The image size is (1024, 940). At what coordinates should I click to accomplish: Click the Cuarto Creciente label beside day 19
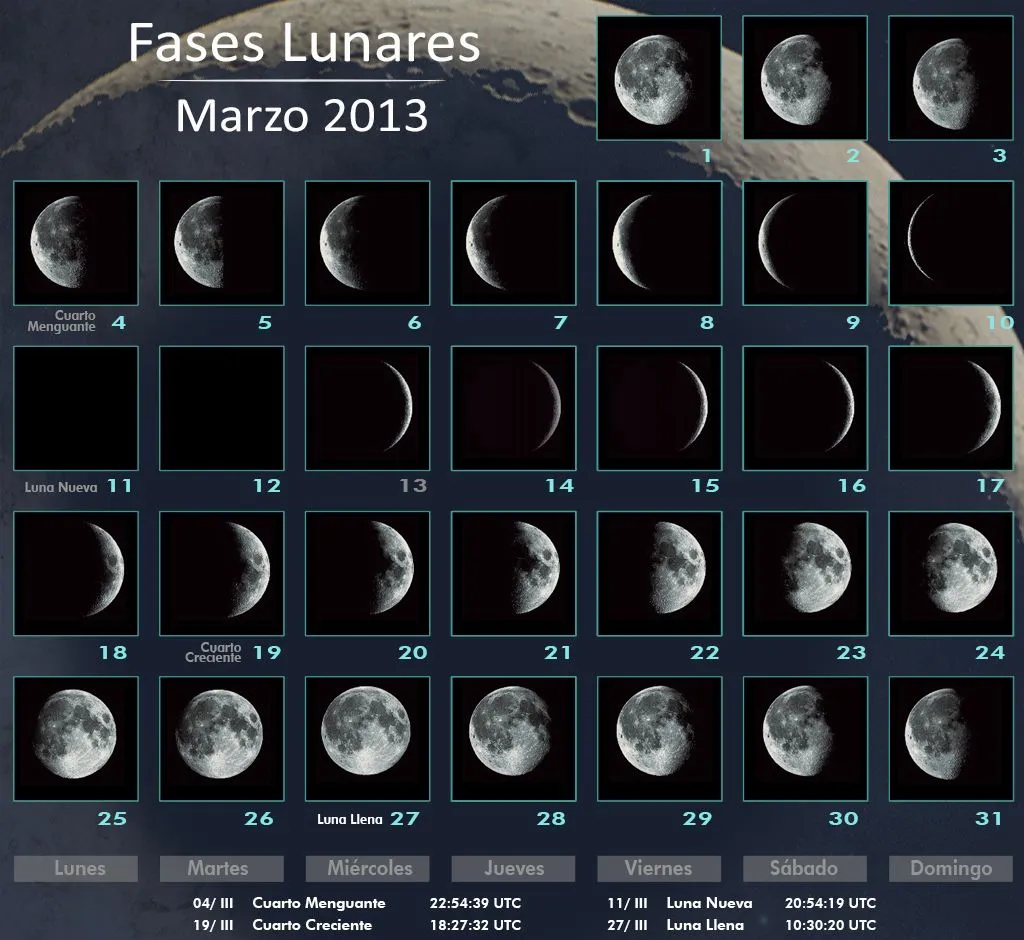coord(214,652)
